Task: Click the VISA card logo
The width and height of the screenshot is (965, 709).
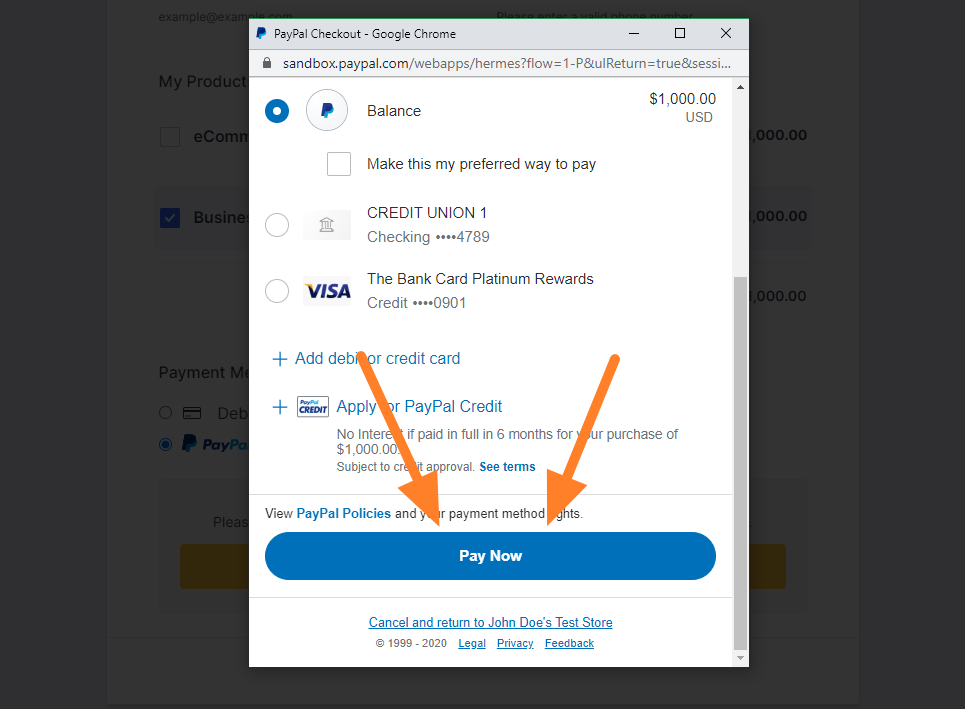Action: (327, 291)
